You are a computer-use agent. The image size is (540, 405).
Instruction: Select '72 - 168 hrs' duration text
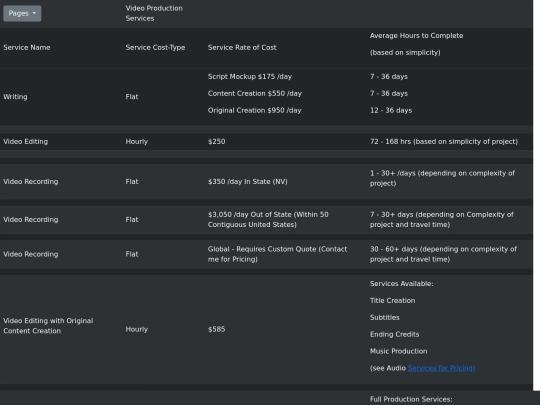(x=391, y=142)
